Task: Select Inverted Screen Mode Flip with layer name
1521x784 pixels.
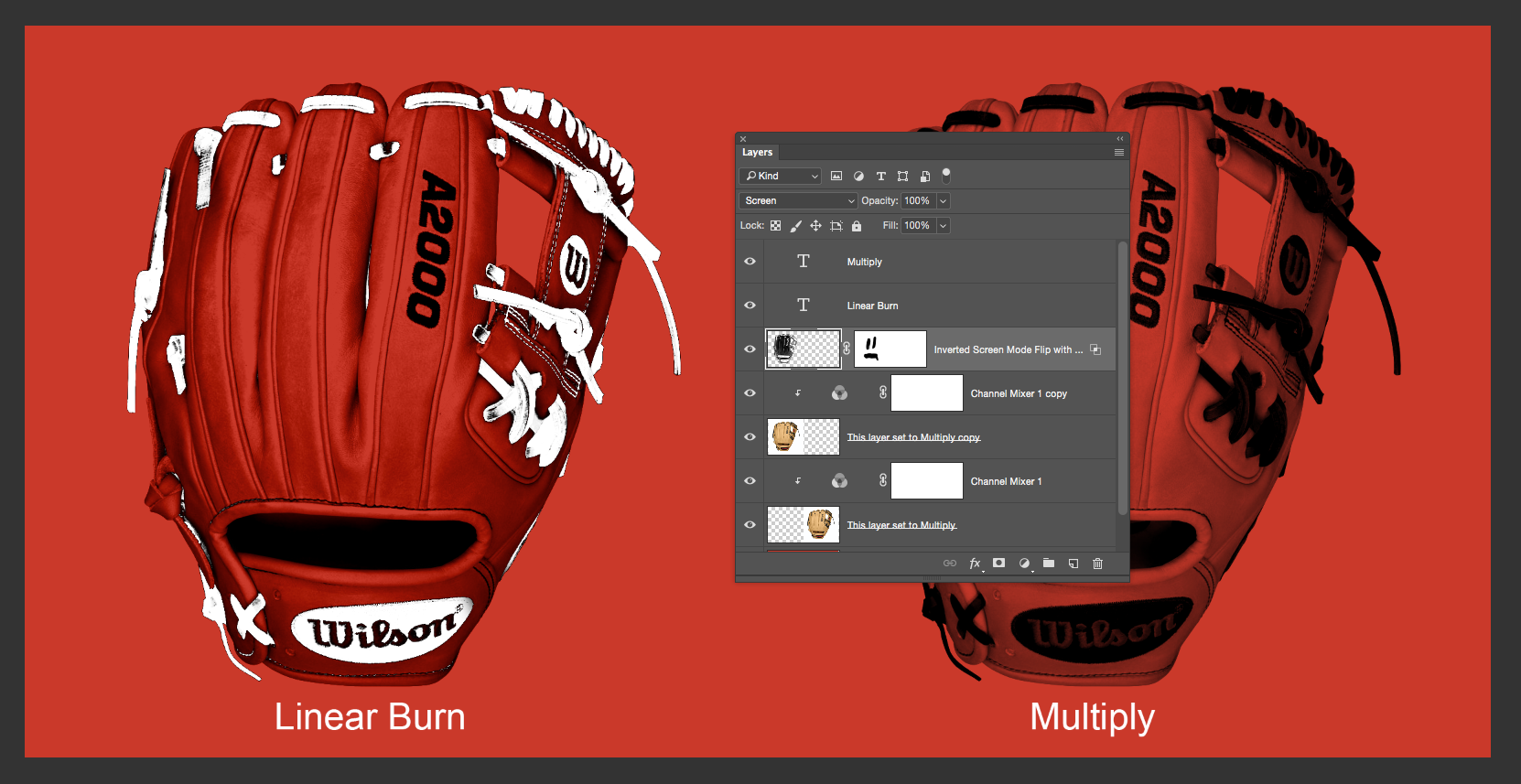Action: click(x=1008, y=349)
